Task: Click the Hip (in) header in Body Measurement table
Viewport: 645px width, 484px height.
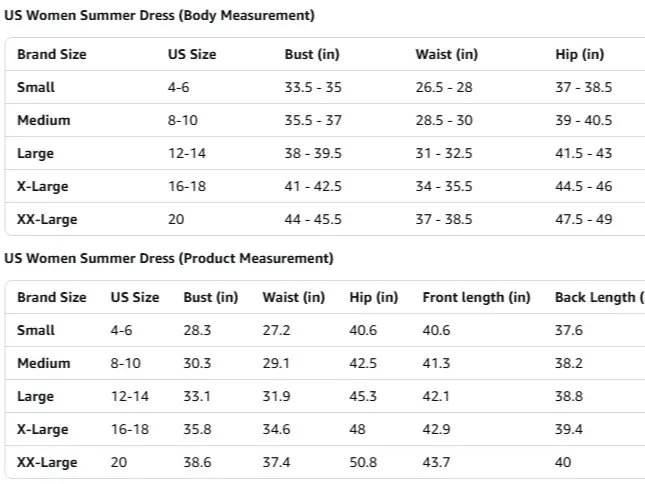Action: 579,54
